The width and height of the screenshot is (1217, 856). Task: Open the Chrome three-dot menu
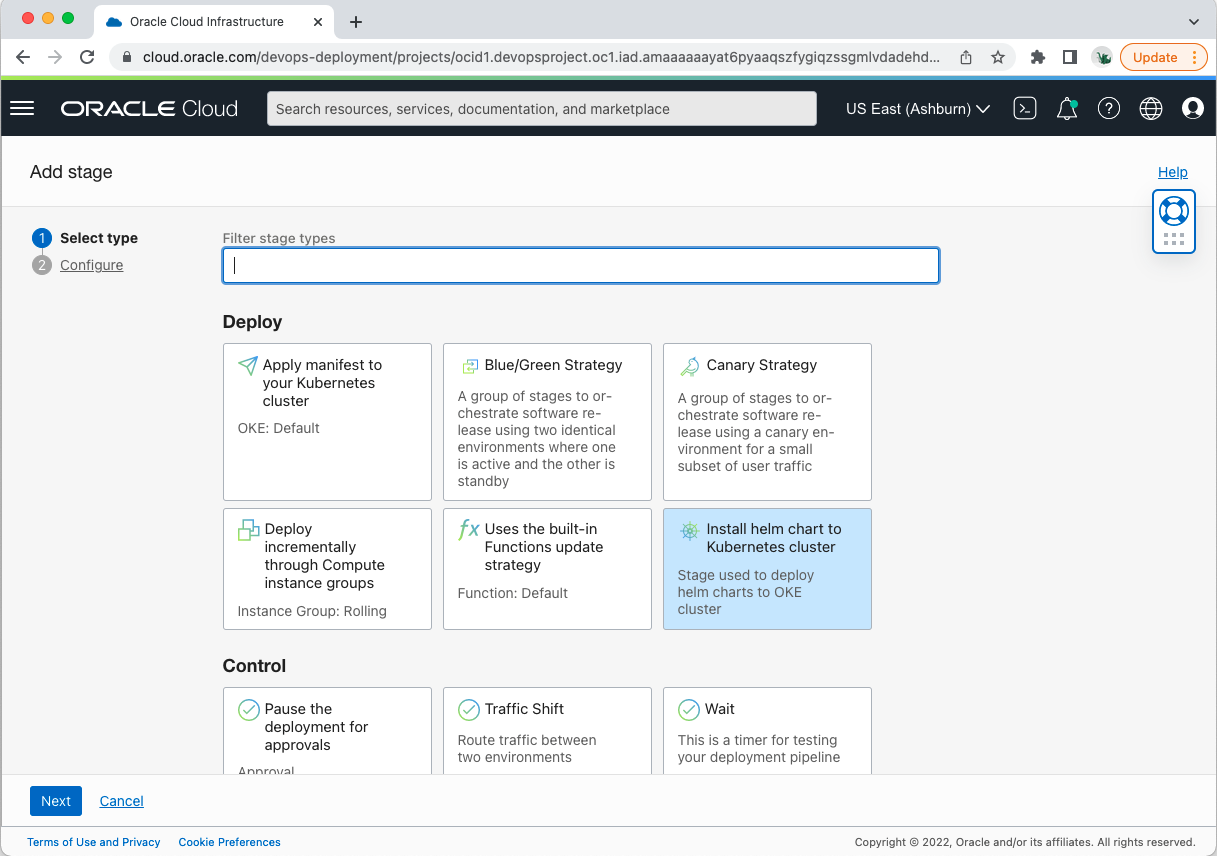tap(1195, 58)
